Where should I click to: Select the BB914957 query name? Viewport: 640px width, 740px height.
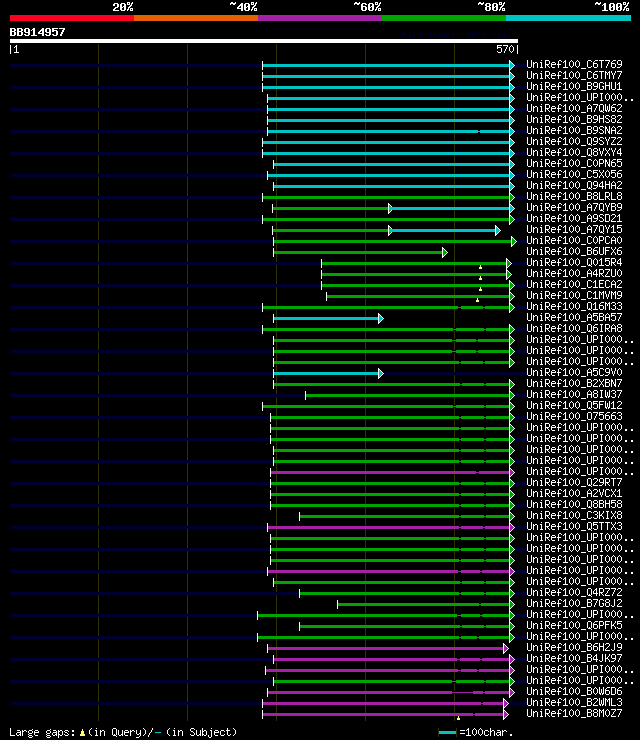tap(37, 32)
